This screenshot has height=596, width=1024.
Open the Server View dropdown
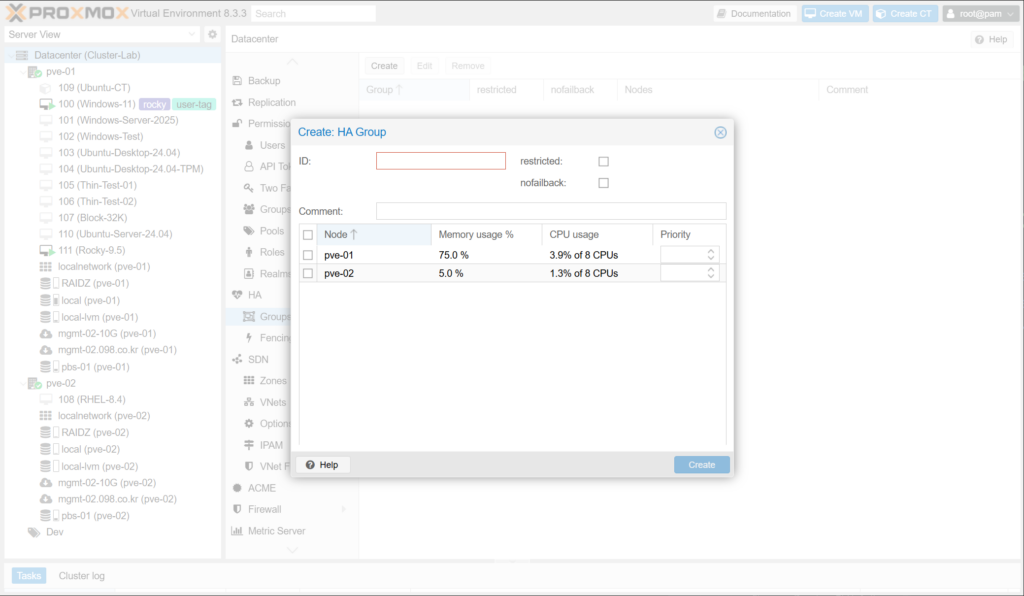193,35
